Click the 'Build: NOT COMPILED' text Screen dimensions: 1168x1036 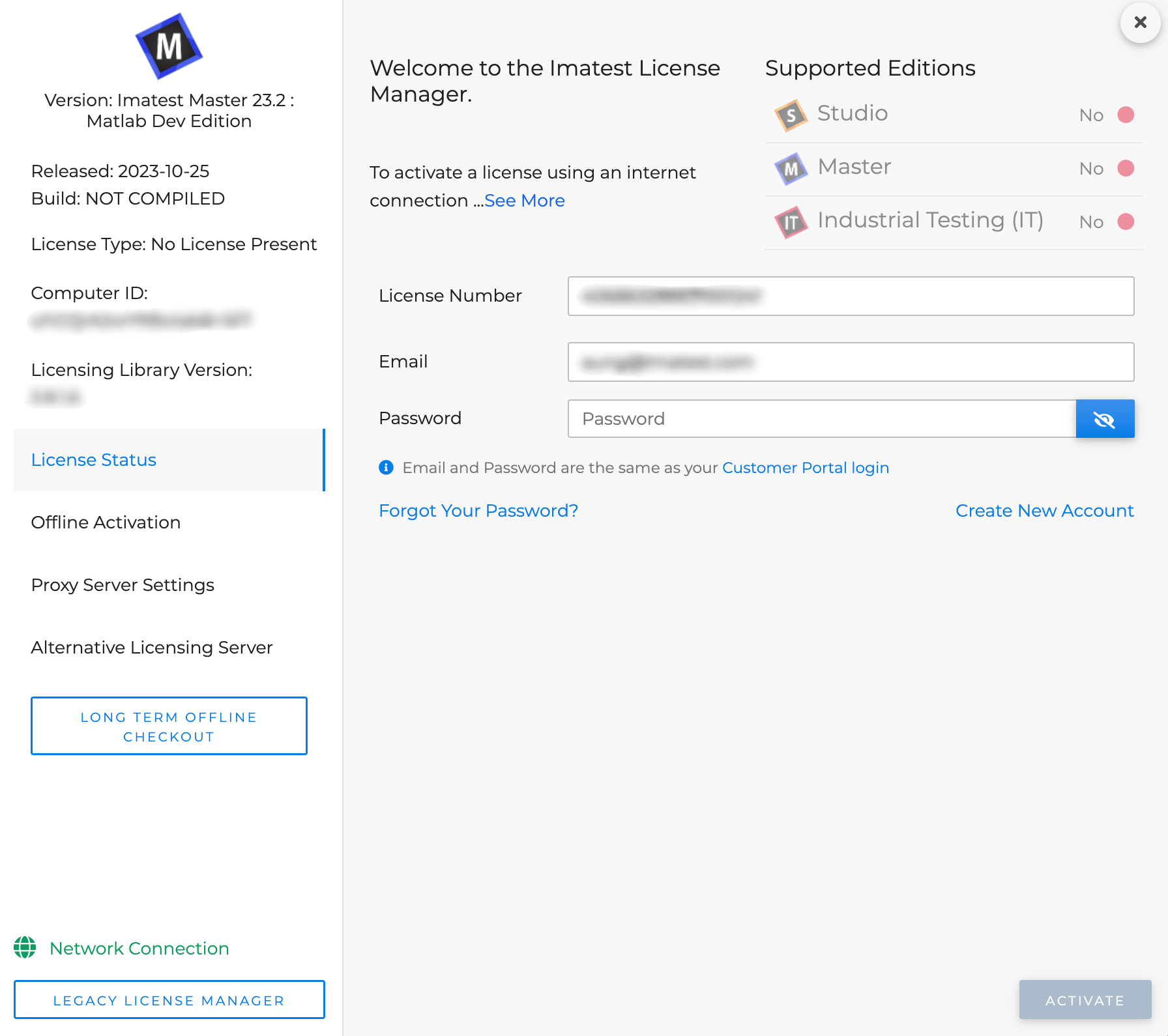point(128,199)
